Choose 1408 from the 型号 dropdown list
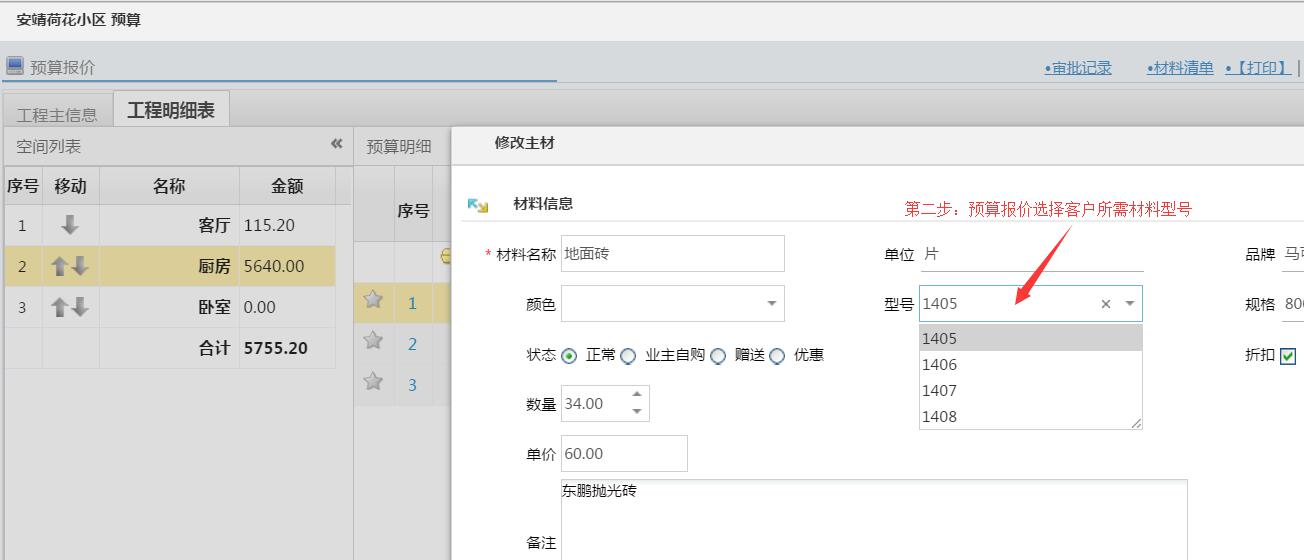Viewport: 1304px width, 560px height. coord(940,417)
